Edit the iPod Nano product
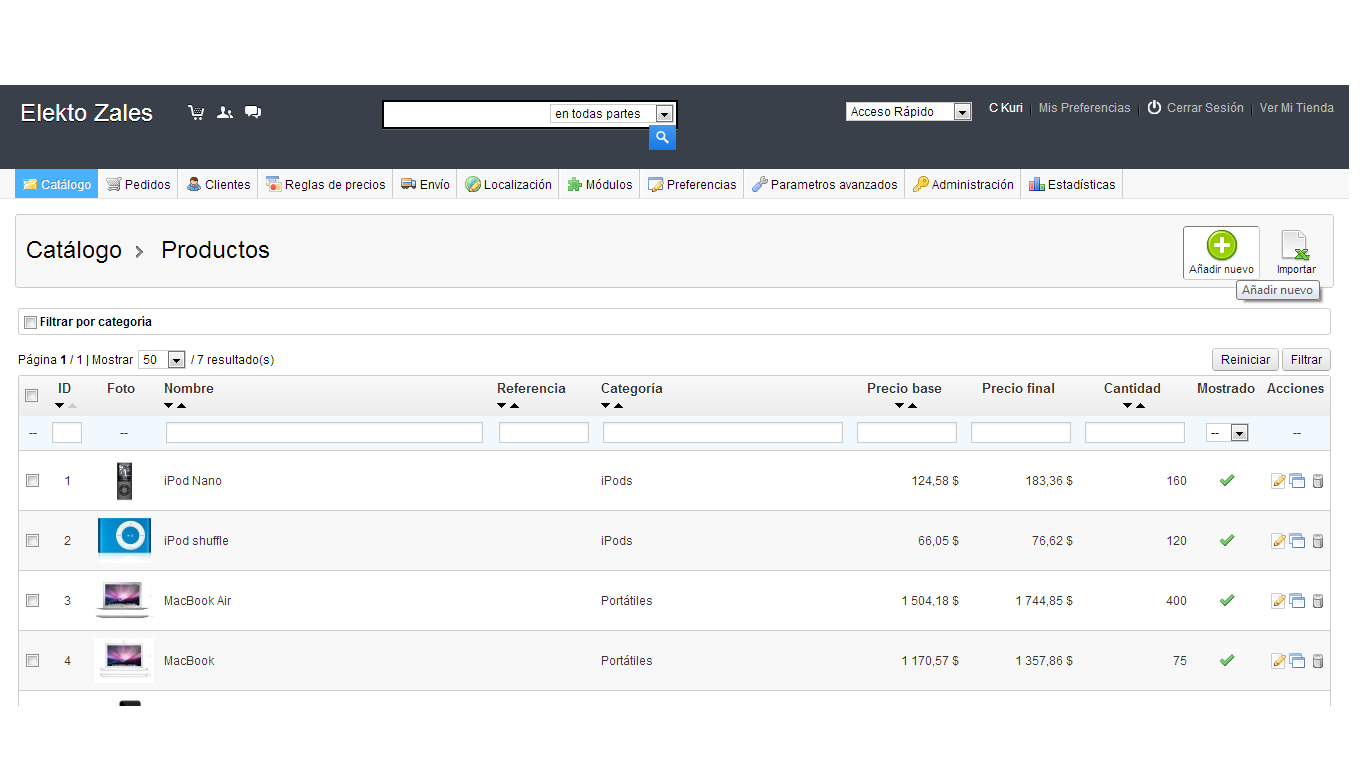The image size is (1366, 768). (1278, 481)
